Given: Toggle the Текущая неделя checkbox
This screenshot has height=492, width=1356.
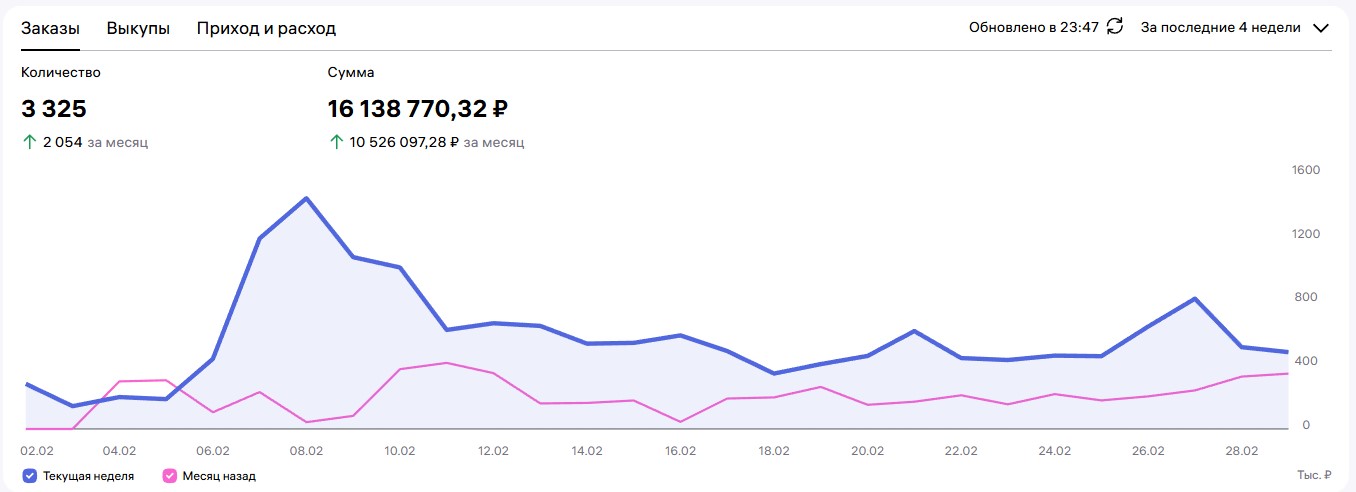Looking at the screenshot, I should click(x=29, y=476).
